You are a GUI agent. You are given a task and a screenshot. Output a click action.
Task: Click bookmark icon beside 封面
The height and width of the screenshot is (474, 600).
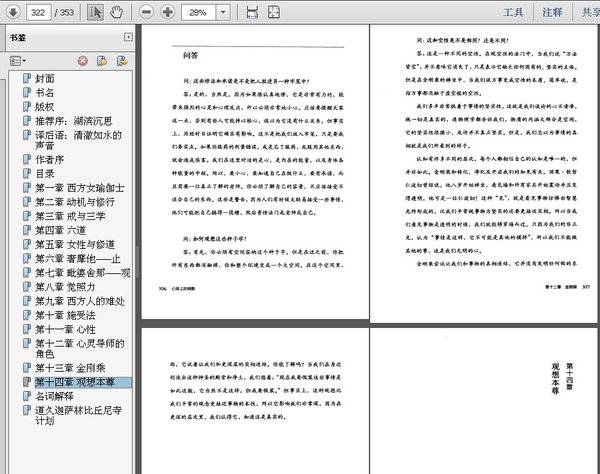pyautogui.click(x=27, y=78)
